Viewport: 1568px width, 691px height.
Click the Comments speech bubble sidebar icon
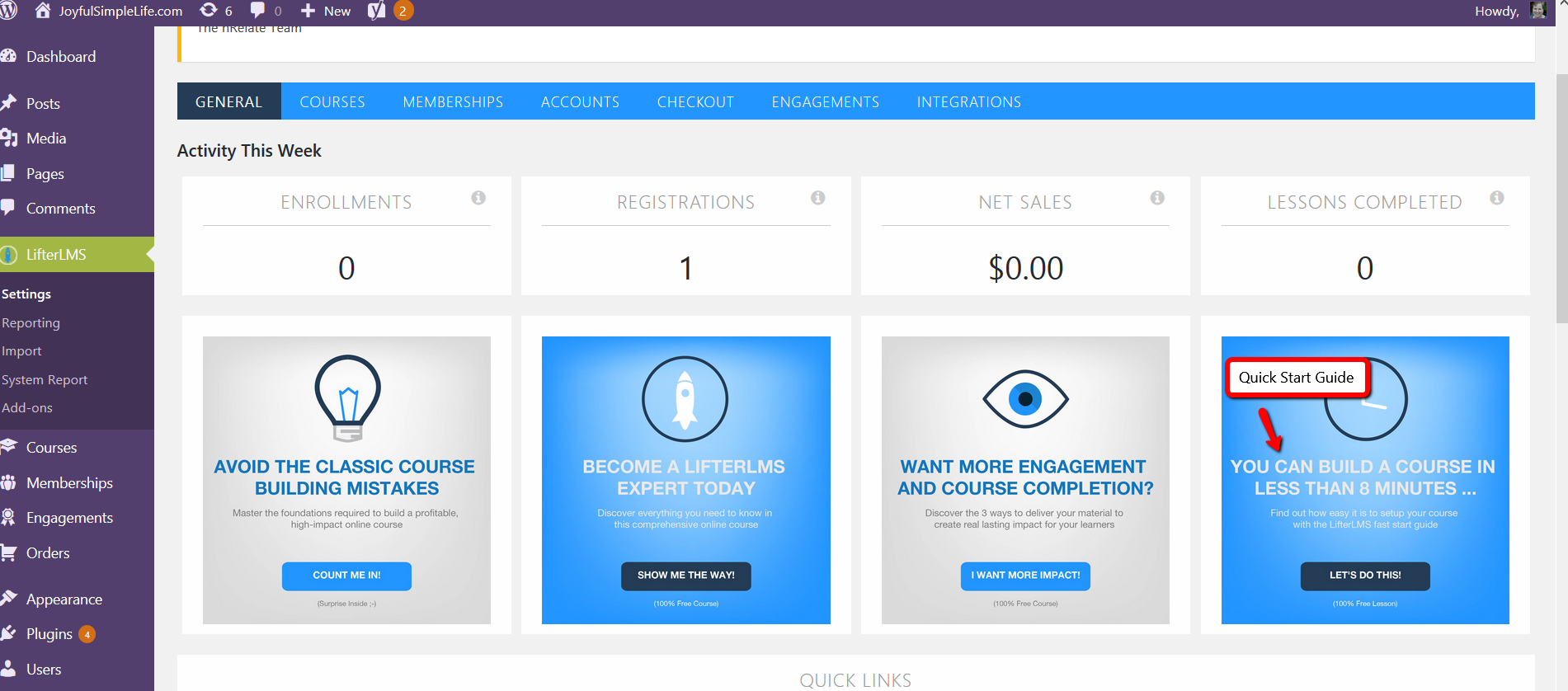8,208
